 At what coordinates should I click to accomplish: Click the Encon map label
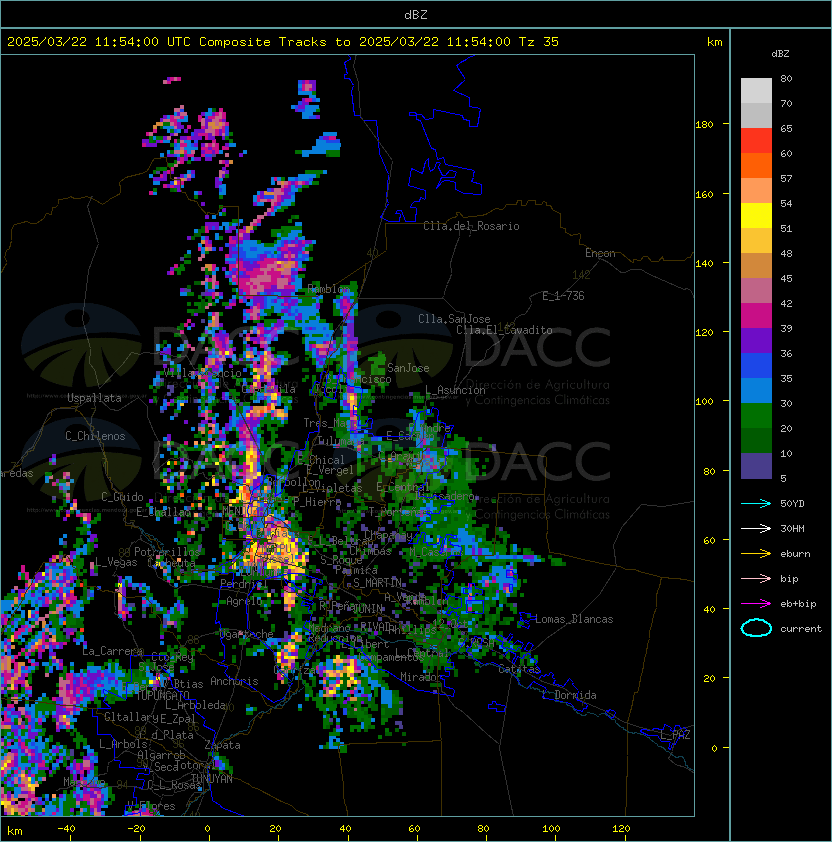pyautogui.click(x=600, y=253)
